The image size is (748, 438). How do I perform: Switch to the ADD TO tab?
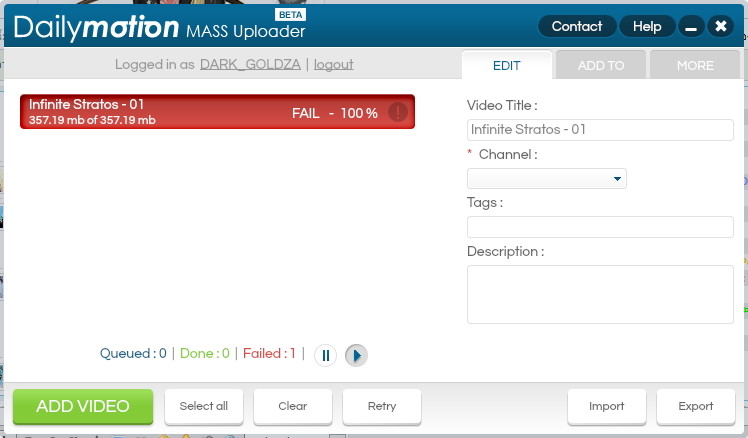(601, 65)
